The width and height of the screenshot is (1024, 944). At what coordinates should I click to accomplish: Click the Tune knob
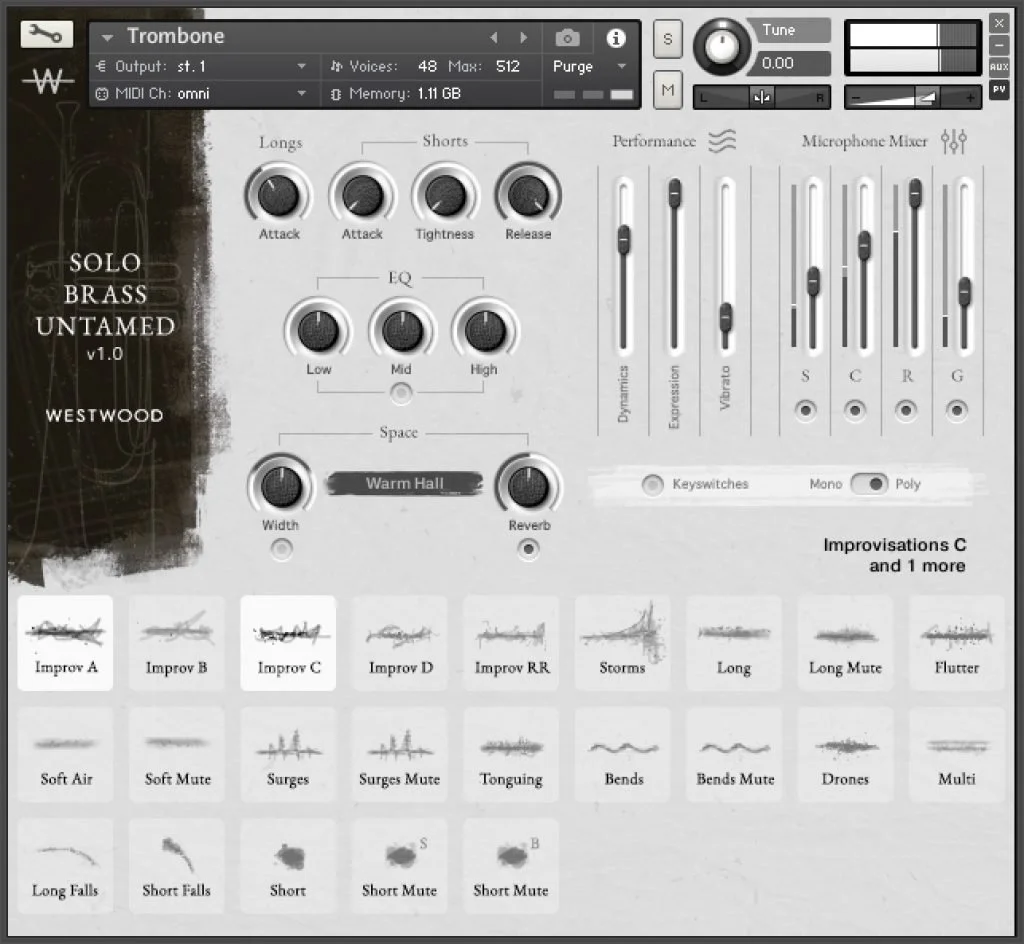click(x=722, y=46)
